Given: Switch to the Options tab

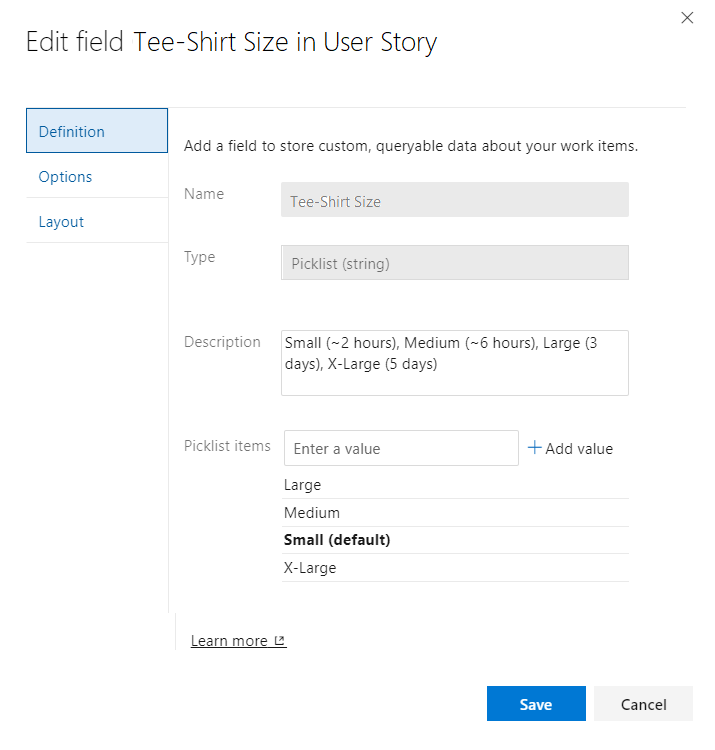Looking at the screenshot, I should [97, 176].
